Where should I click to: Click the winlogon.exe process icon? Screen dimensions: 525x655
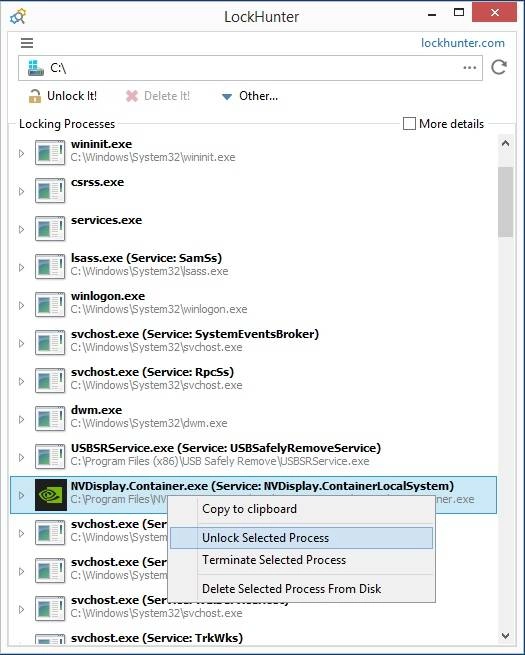(50, 305)
